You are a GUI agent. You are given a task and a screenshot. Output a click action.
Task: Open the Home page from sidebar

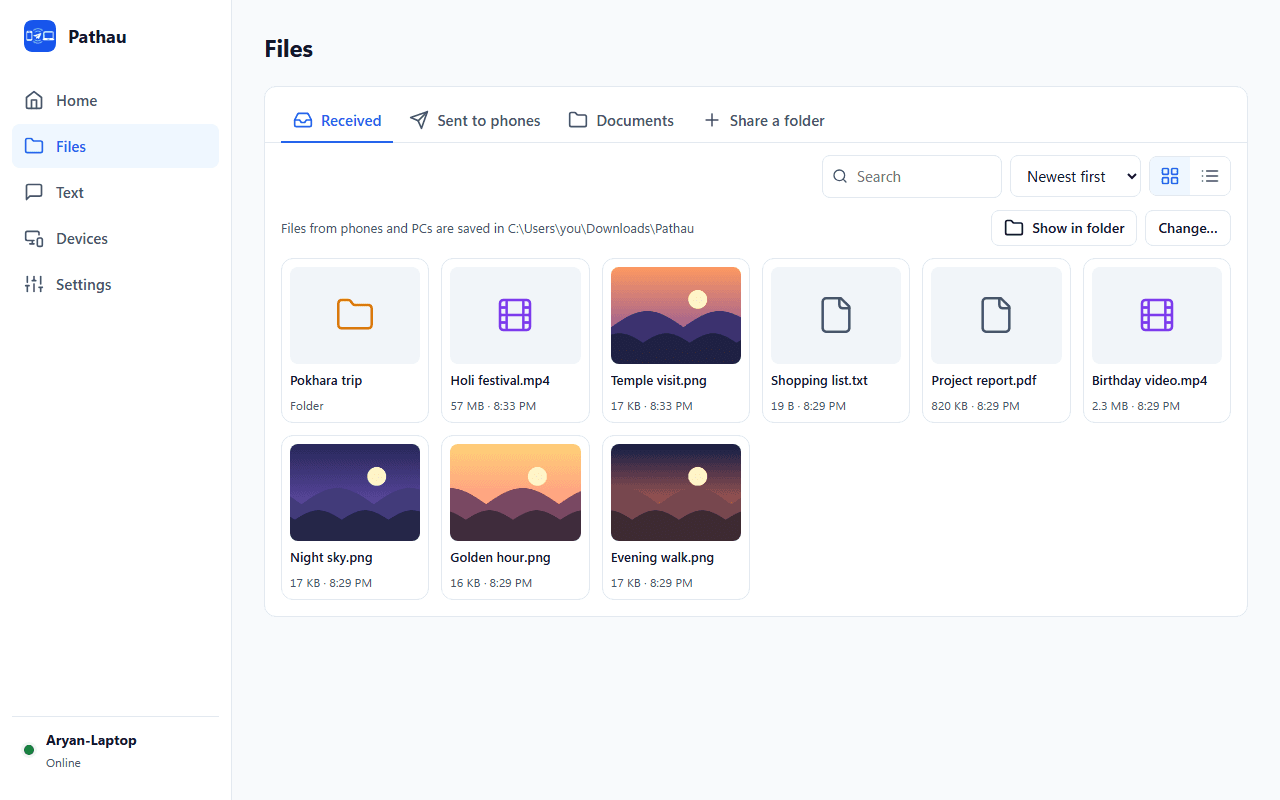[x=115, y=100]
